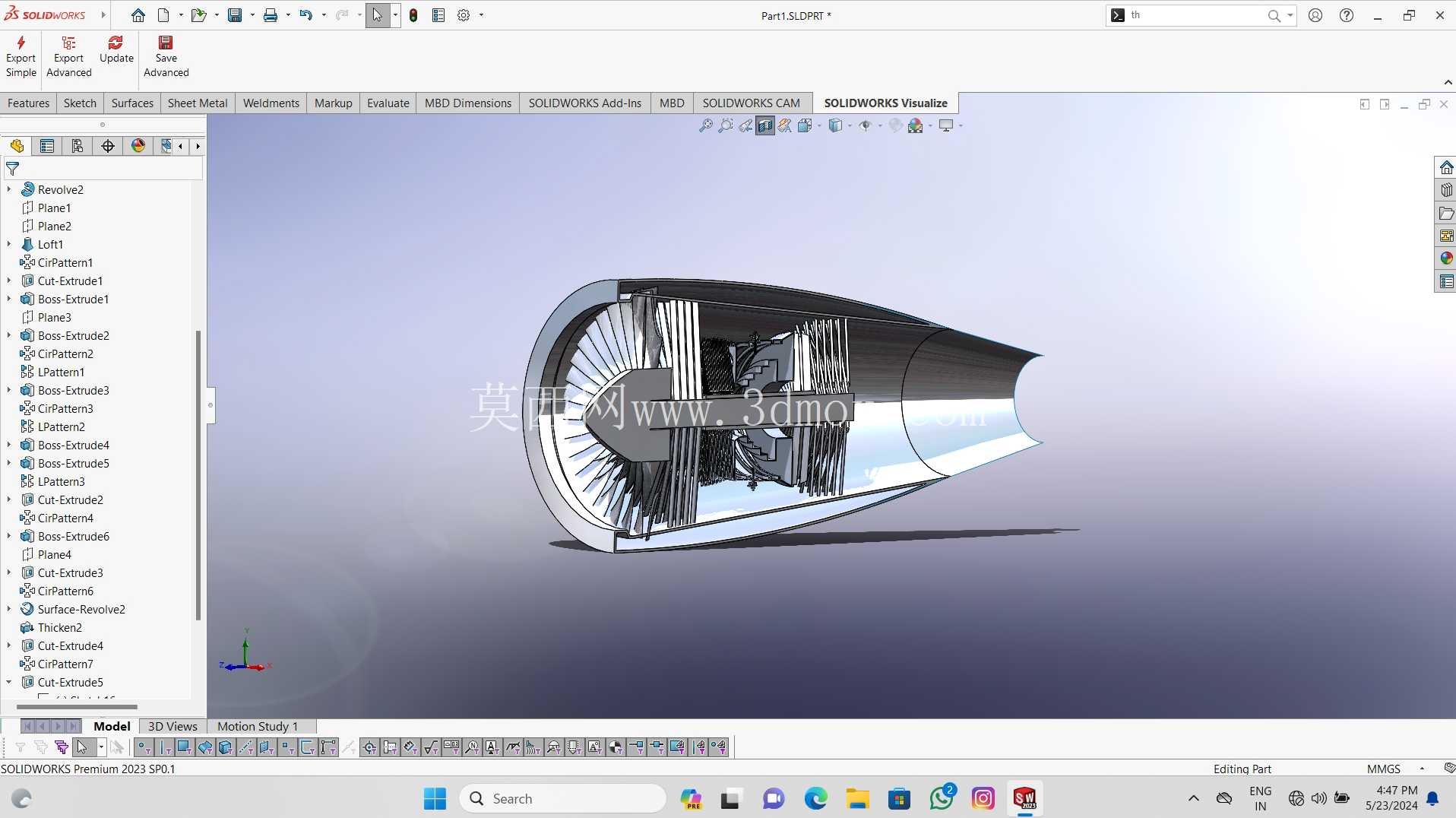Image resolution: width=1456 pixels, height=818 pixels.
Task: Open Appearances tab in task pane
Action: click(1446, 258)
